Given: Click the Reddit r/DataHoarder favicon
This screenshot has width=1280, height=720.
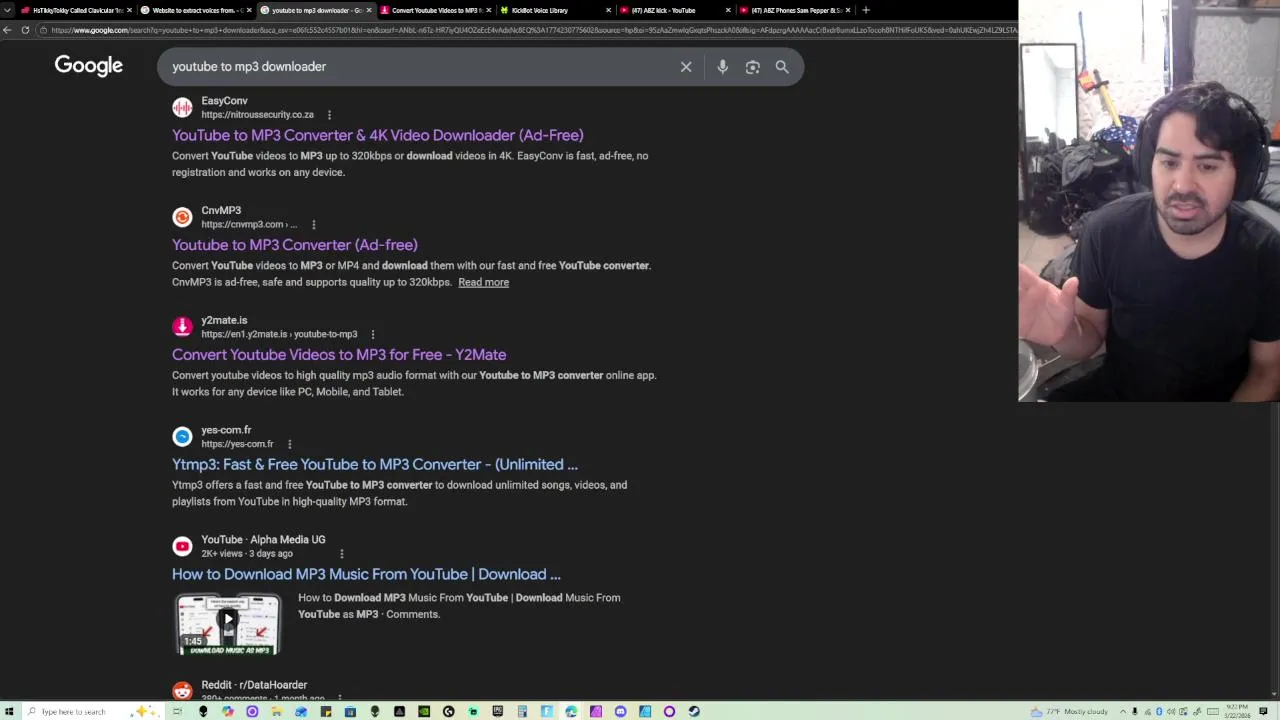Looking at the screenshot, I should (x=182, y=691).
